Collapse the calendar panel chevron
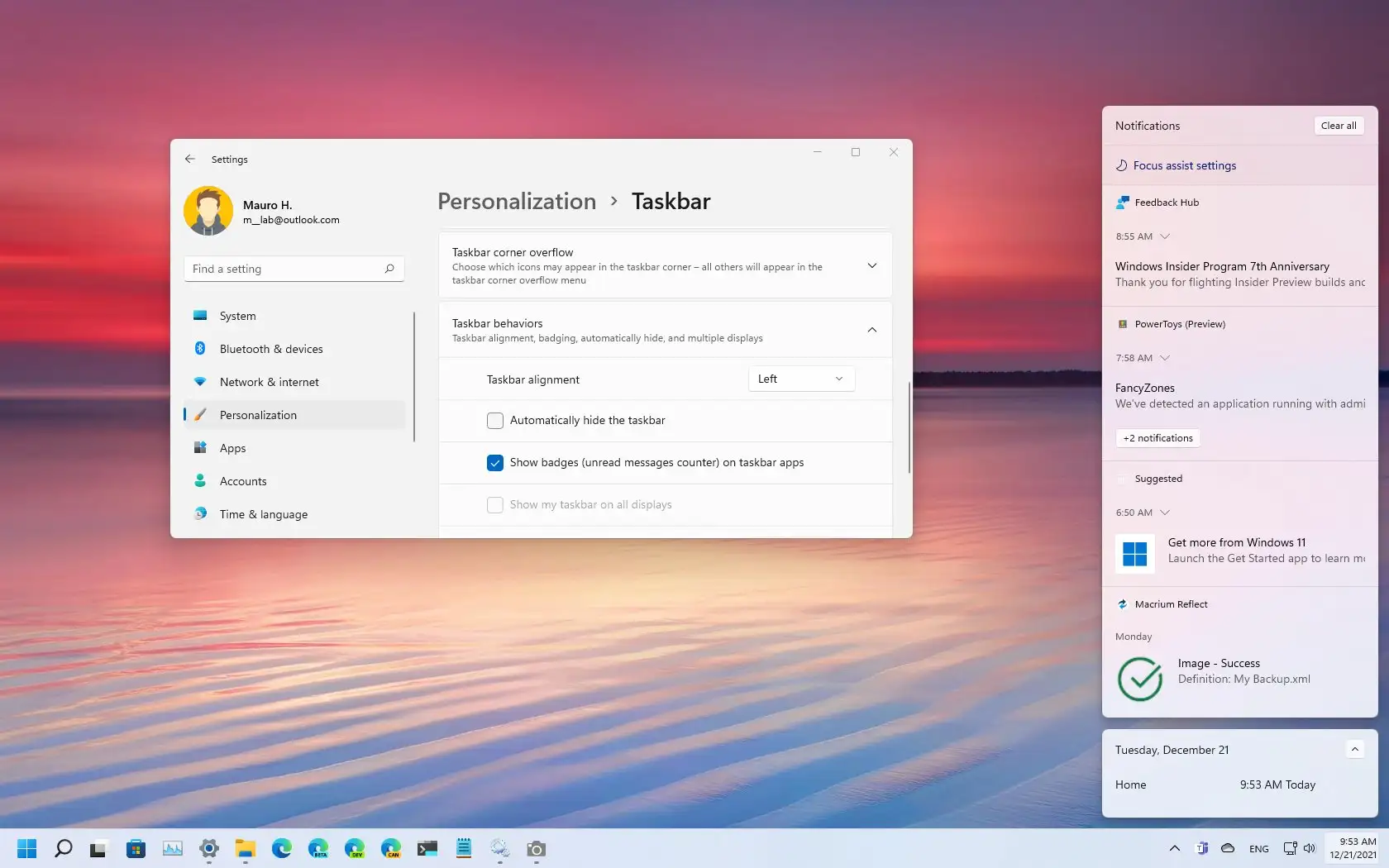 point(1354,749)
